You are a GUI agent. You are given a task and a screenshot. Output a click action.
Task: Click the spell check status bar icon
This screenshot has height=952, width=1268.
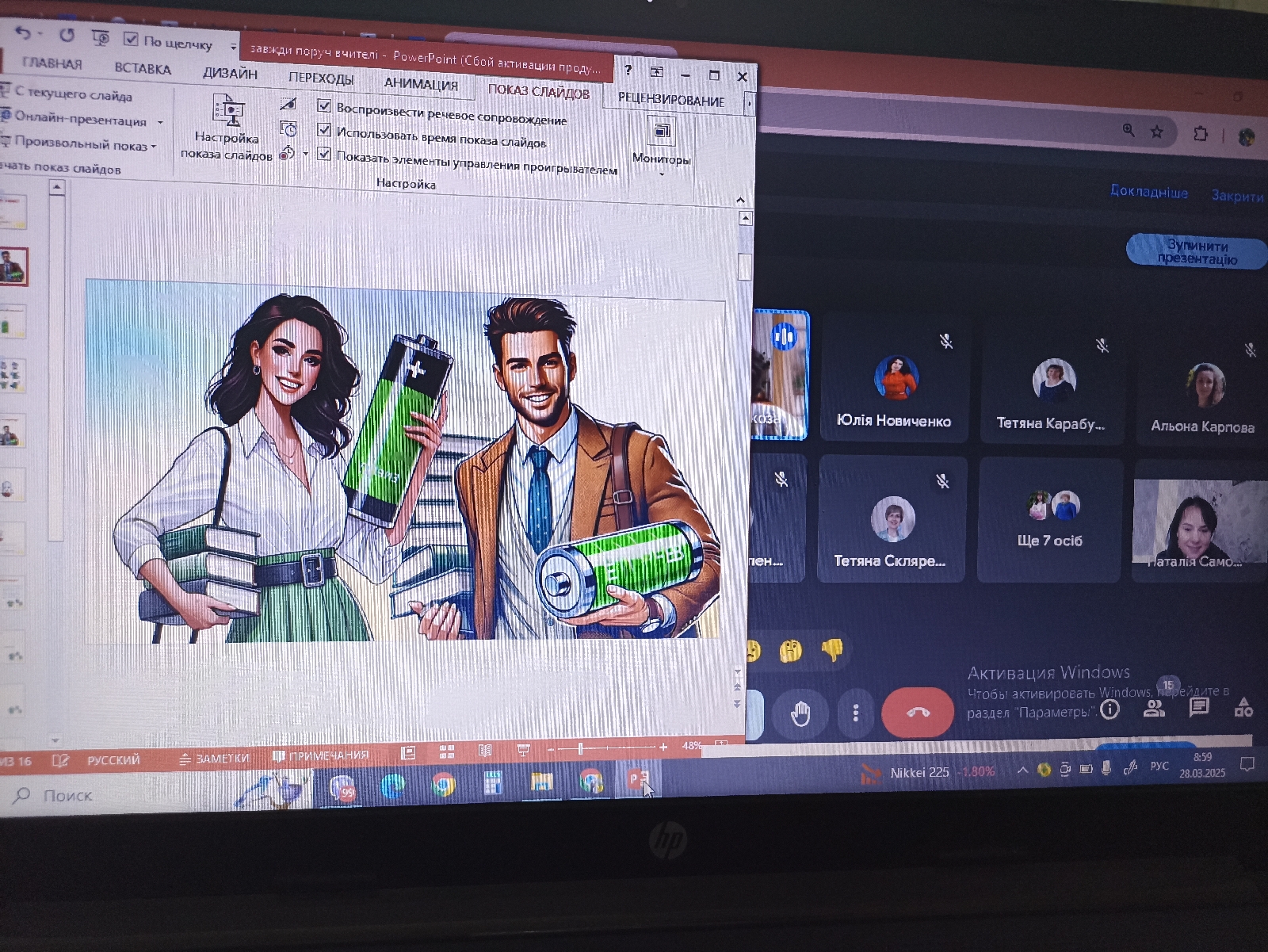coord(60,760)
